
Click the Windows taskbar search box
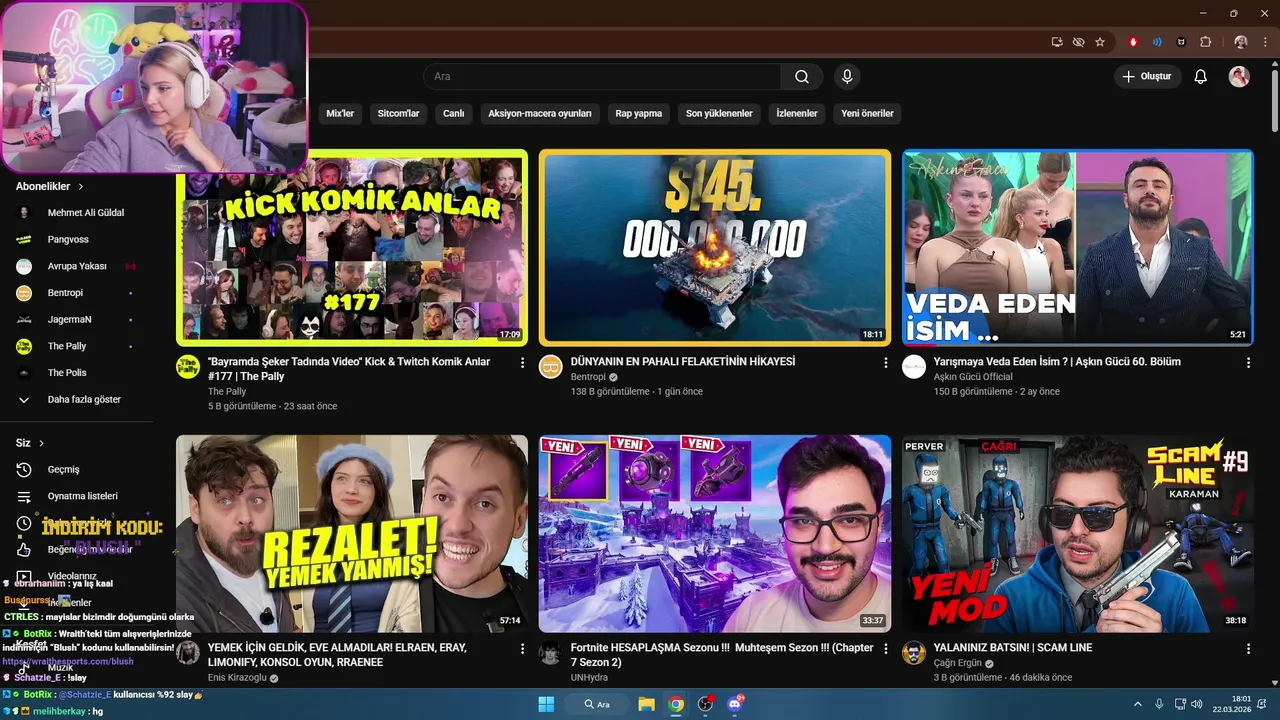597,704
